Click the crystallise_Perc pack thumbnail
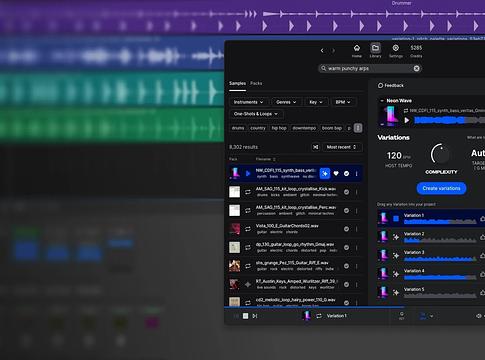This screenshot has width=485, height=360. 234,210
